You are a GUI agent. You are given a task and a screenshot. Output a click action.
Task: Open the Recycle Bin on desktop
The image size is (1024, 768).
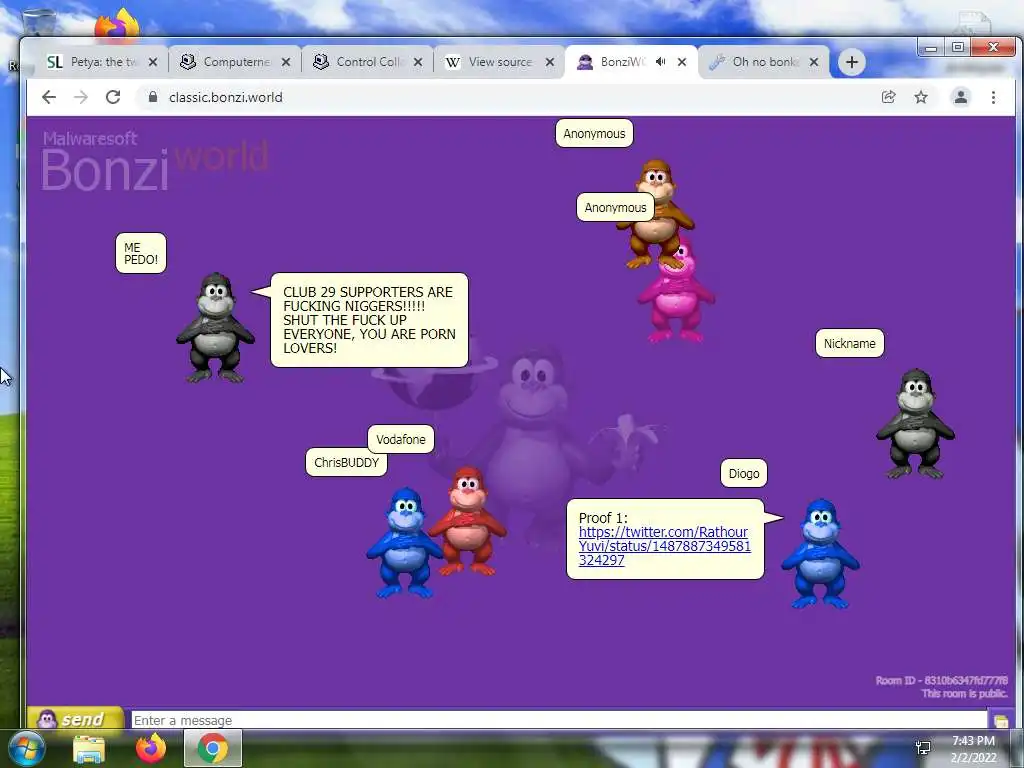(39, 23)
